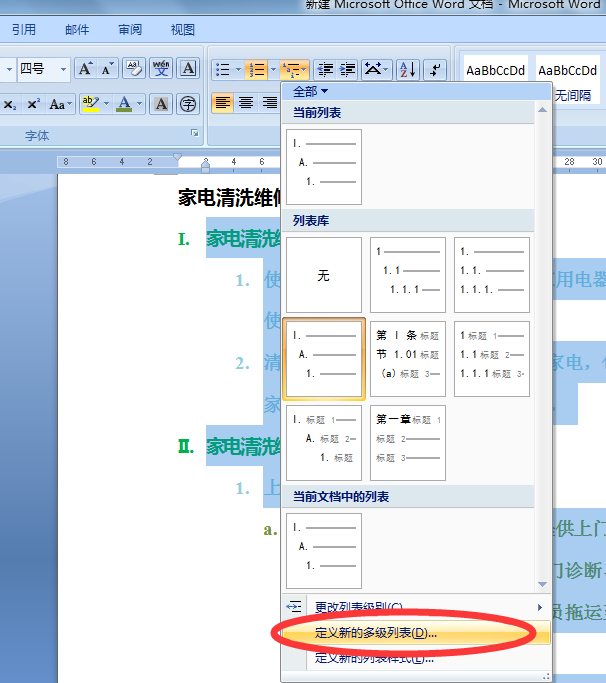The width and height of the screenshot is (606, 683).
Task: Click the Show paragraph marks icon
Action: coord(434,69)
